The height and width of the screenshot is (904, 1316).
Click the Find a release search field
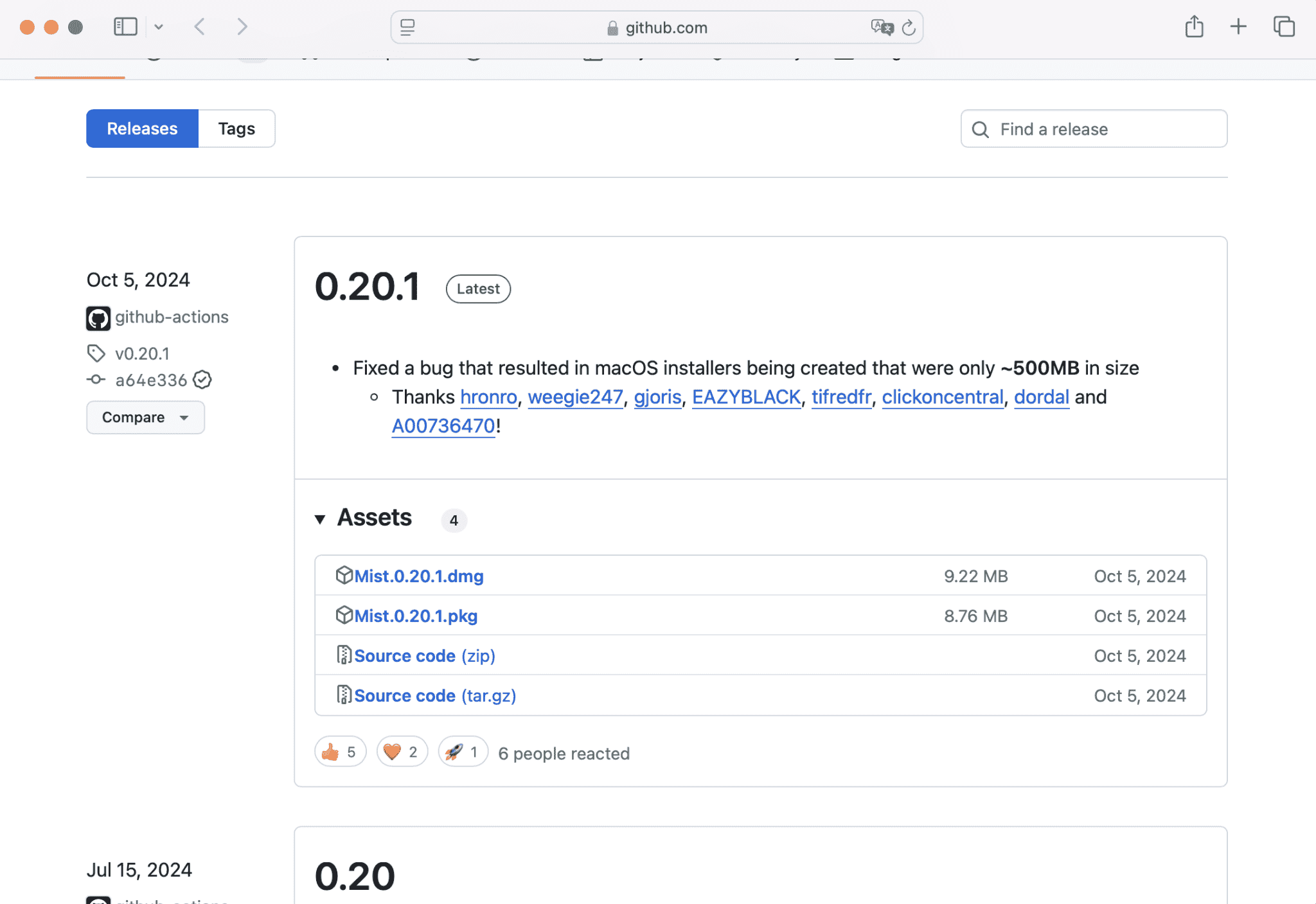point(1094,129)
